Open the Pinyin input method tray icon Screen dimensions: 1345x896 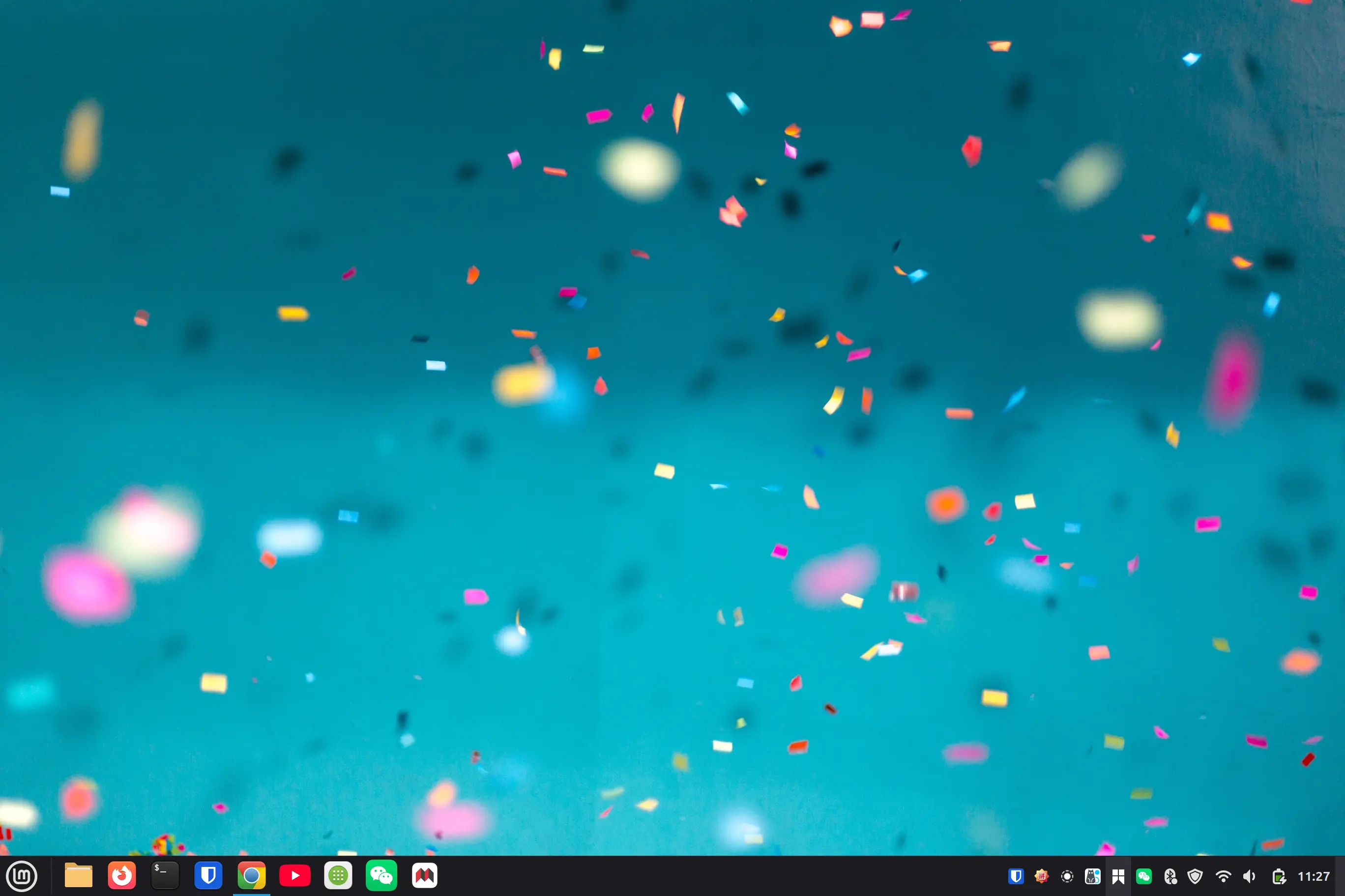tap(1041, 876)
